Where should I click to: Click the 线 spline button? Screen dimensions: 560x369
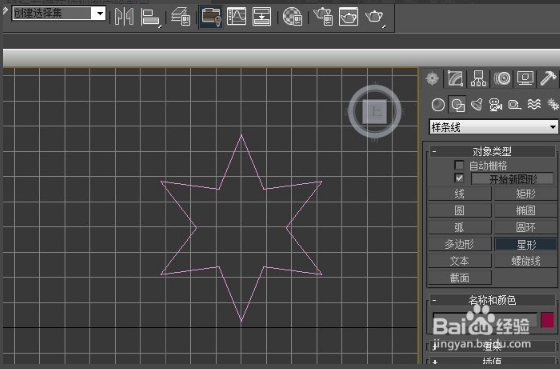[x=460, y=194]
